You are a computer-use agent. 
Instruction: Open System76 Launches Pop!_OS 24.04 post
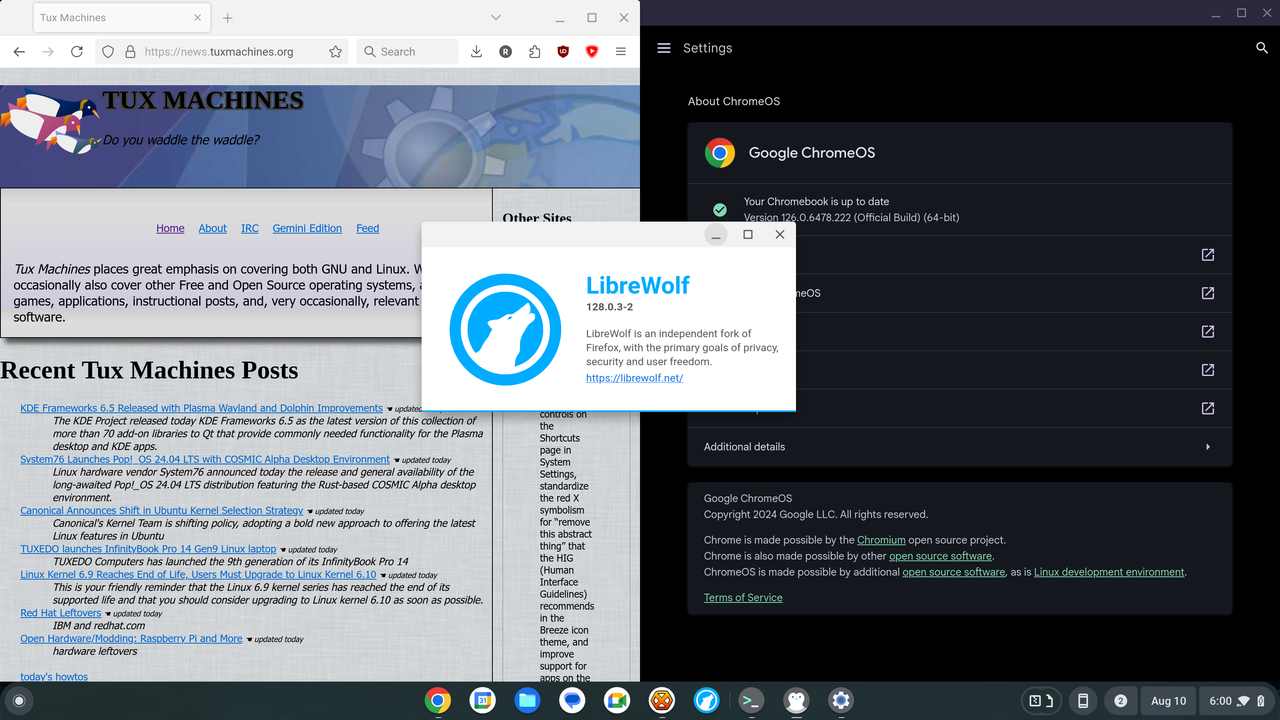click(x=205, y=459)
